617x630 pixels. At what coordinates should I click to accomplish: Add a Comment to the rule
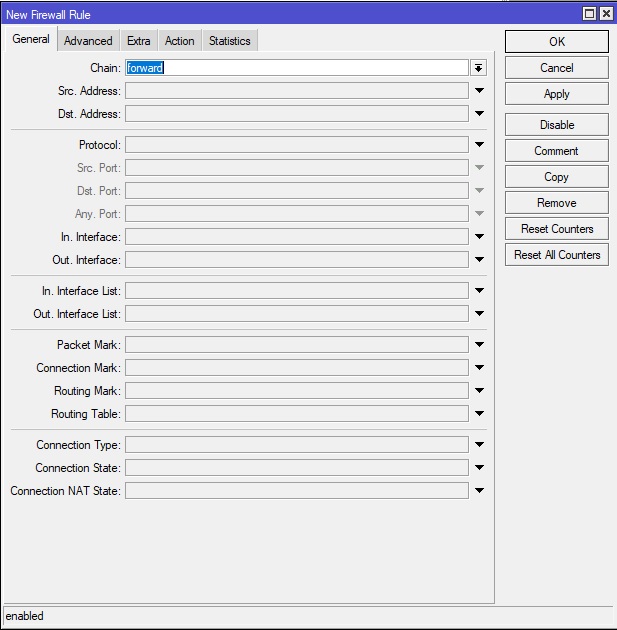[x=556, y=151]
